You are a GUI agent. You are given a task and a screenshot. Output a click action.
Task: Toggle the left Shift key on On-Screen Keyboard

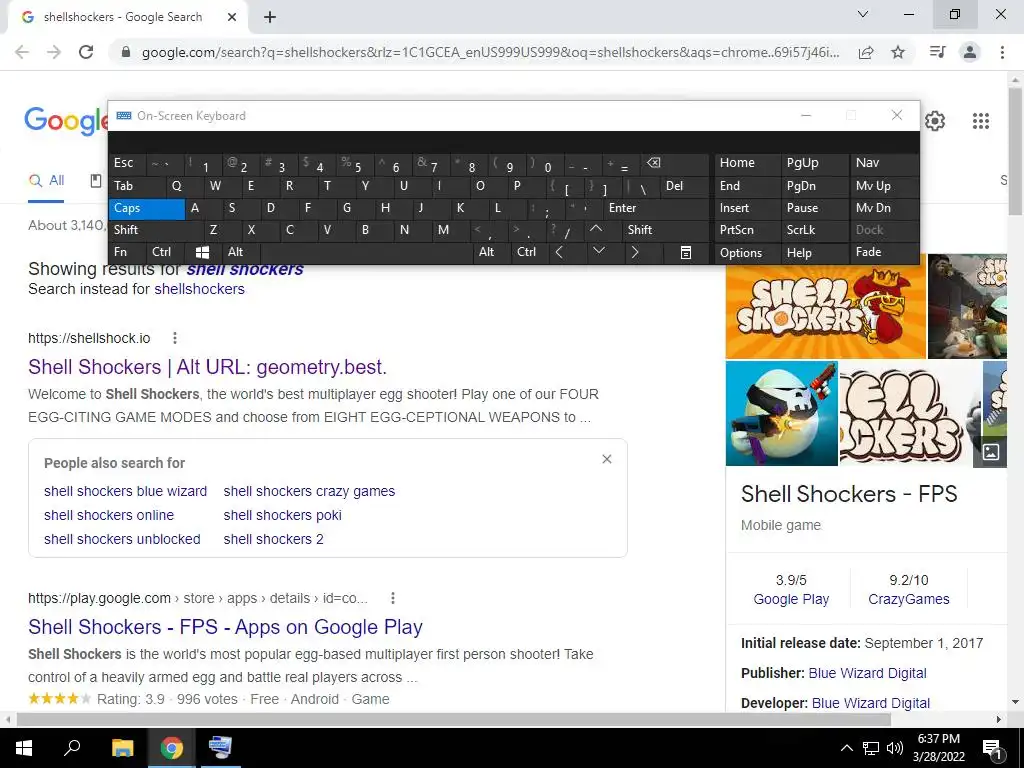pyautogui.click(x=155, y=230)
